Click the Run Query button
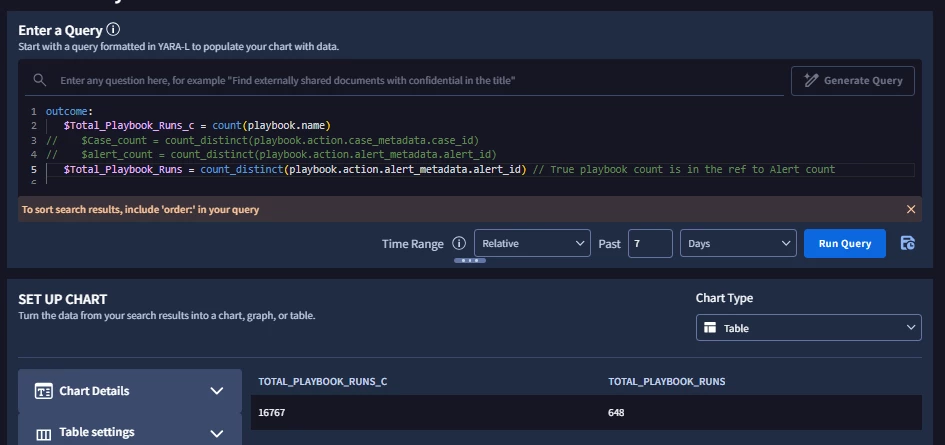 pos(845,244)
